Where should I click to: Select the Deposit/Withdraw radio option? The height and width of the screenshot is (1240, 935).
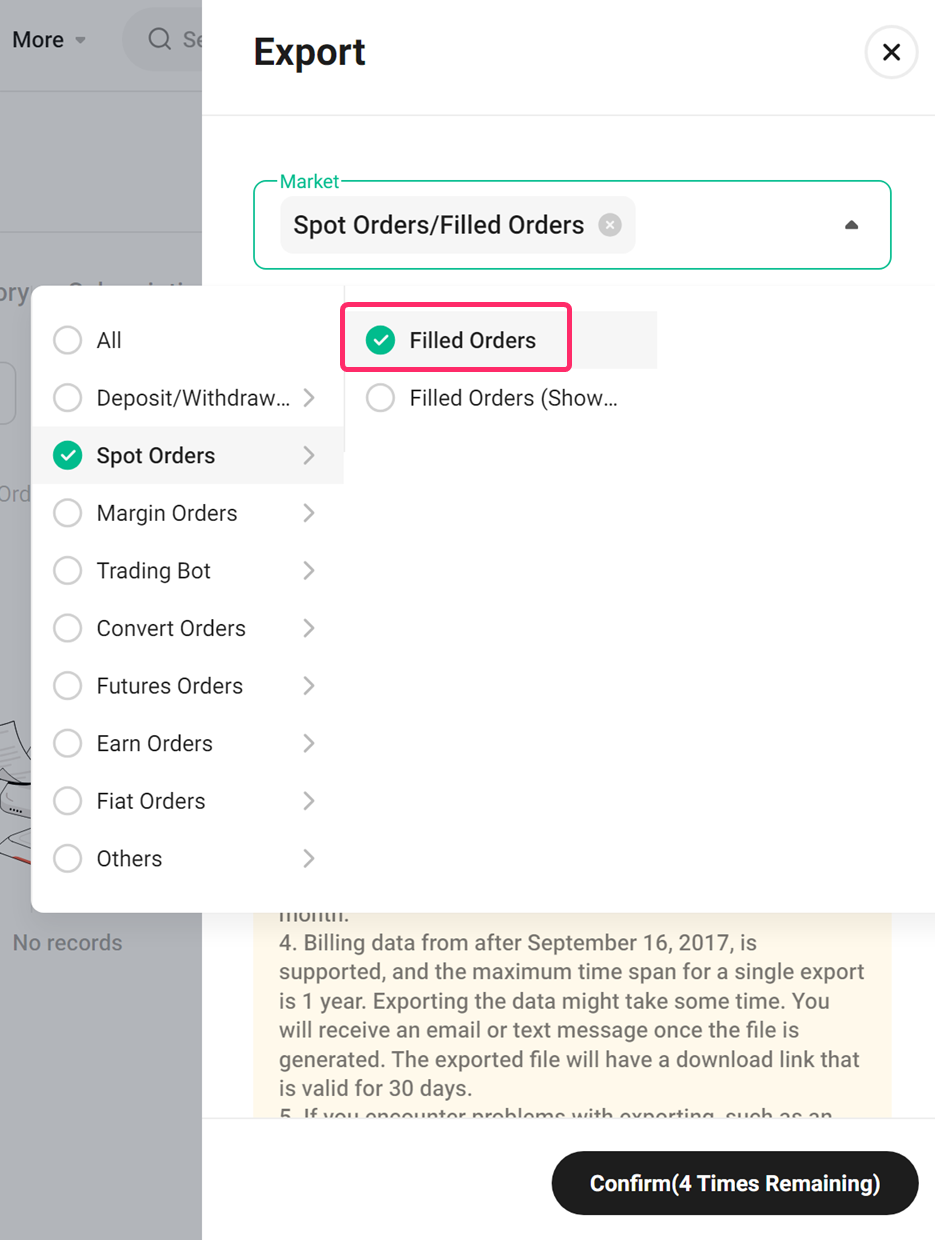pyautogui.click(x=67, y=398)
